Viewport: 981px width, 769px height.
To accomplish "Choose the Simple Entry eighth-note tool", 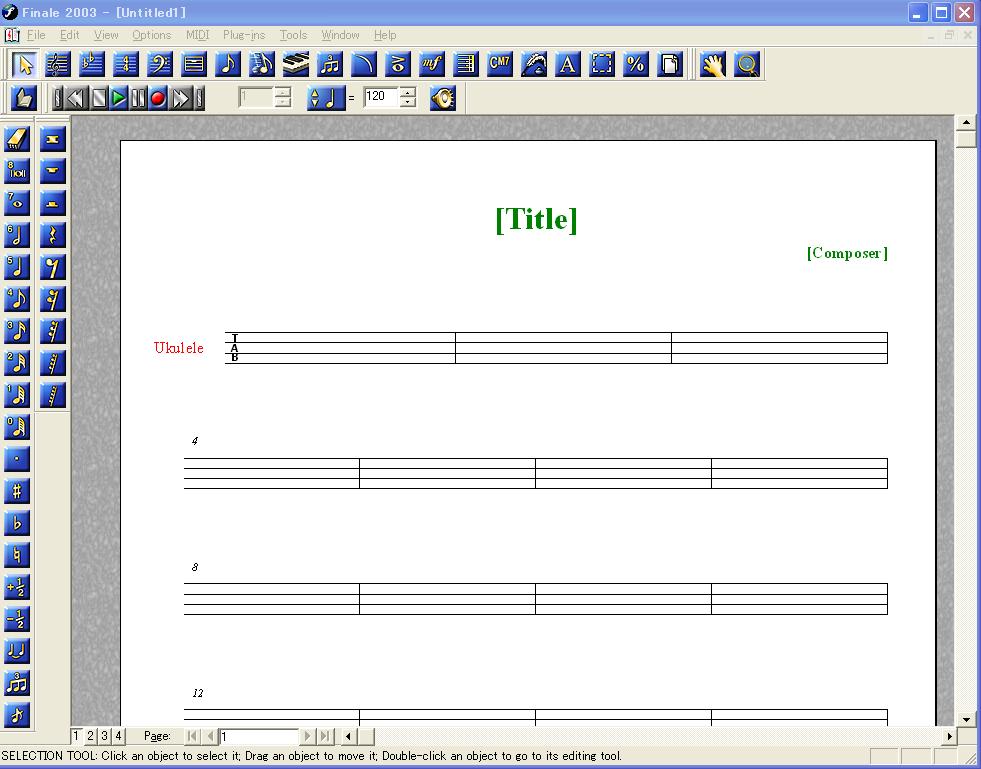I will pos(228,64).
